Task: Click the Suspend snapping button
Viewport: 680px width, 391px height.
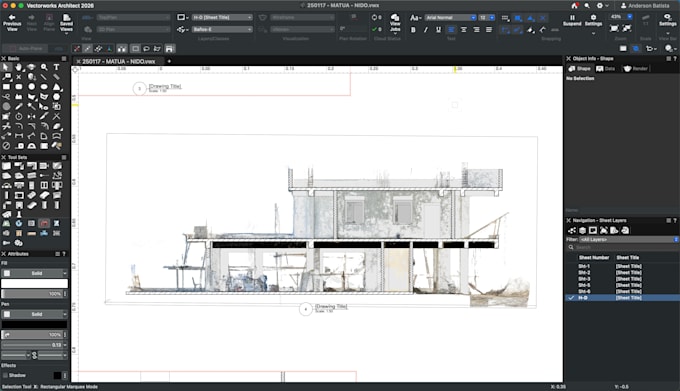Action: tap(572, 20)
